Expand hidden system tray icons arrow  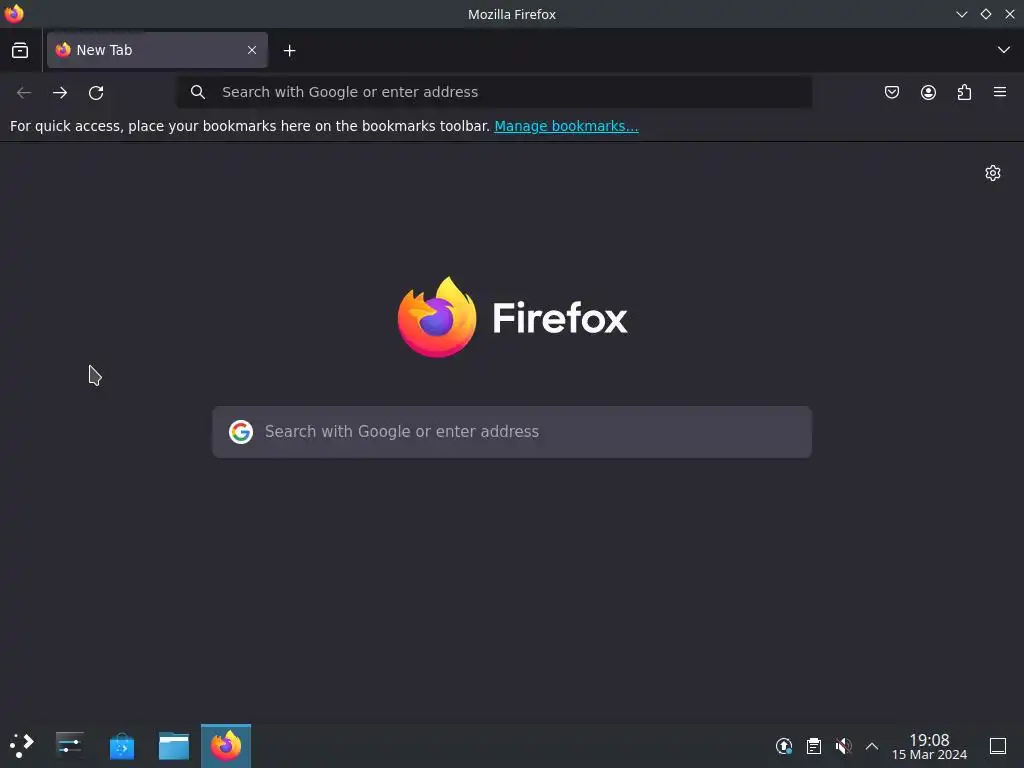tap(872, 746)
